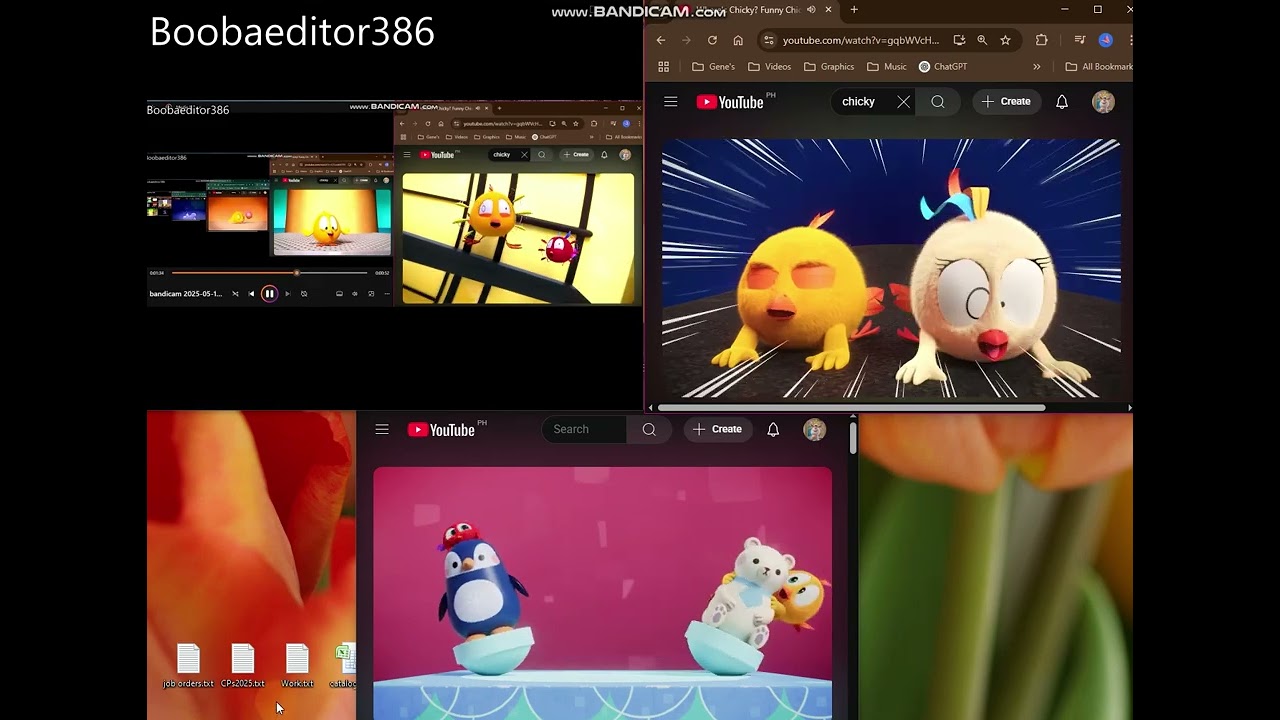Skip to previous track in media player
The width and height of the screenshot is (1280, 720).
point(251,294)
